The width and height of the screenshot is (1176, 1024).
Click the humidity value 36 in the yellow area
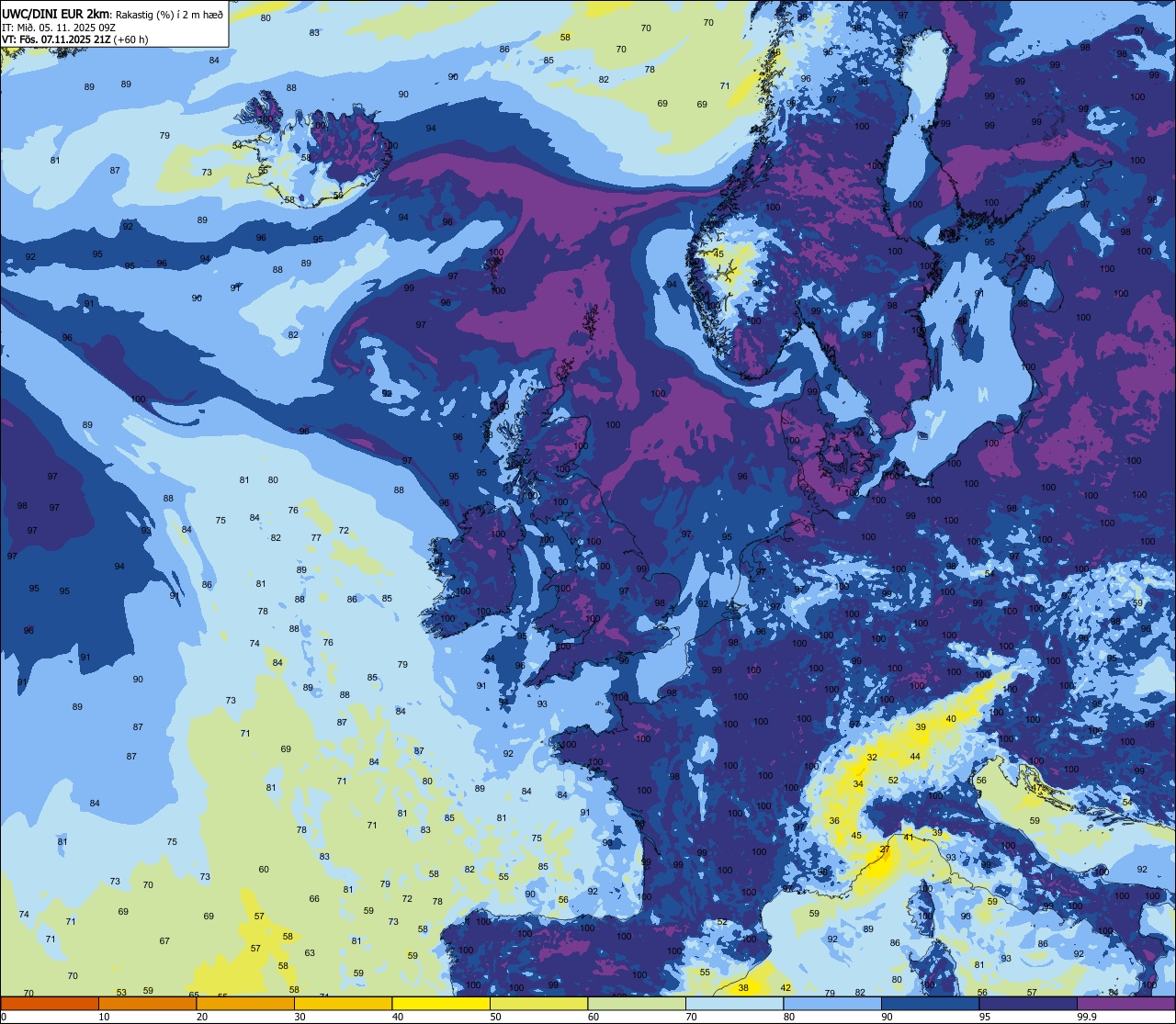[834, 821]
